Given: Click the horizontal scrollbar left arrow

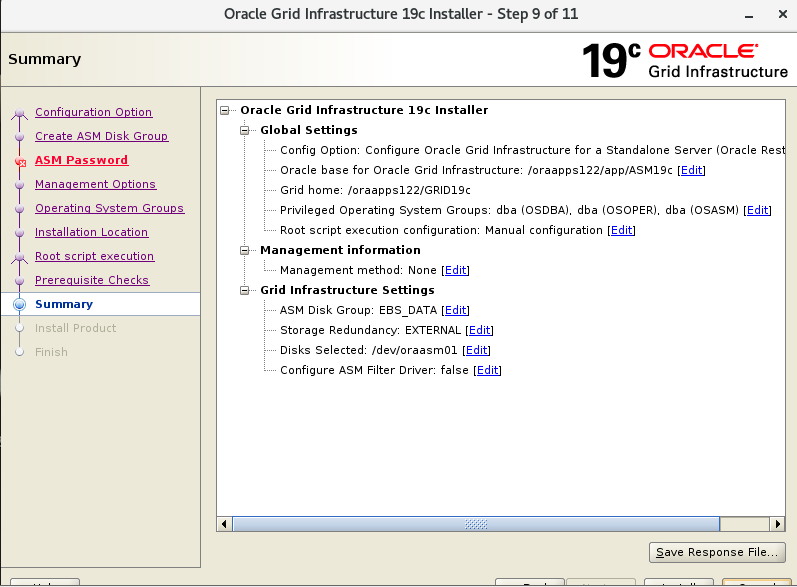Looking at the screenshot, I should 224,523.
